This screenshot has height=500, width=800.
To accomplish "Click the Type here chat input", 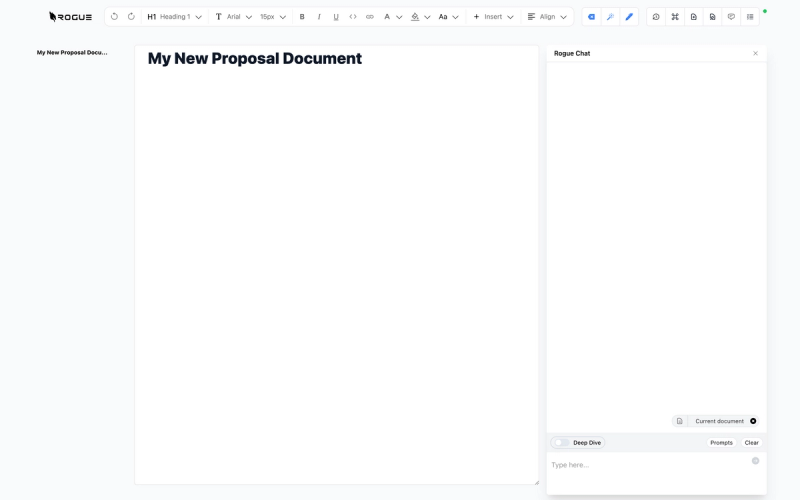I will click(x=648, y=465).
